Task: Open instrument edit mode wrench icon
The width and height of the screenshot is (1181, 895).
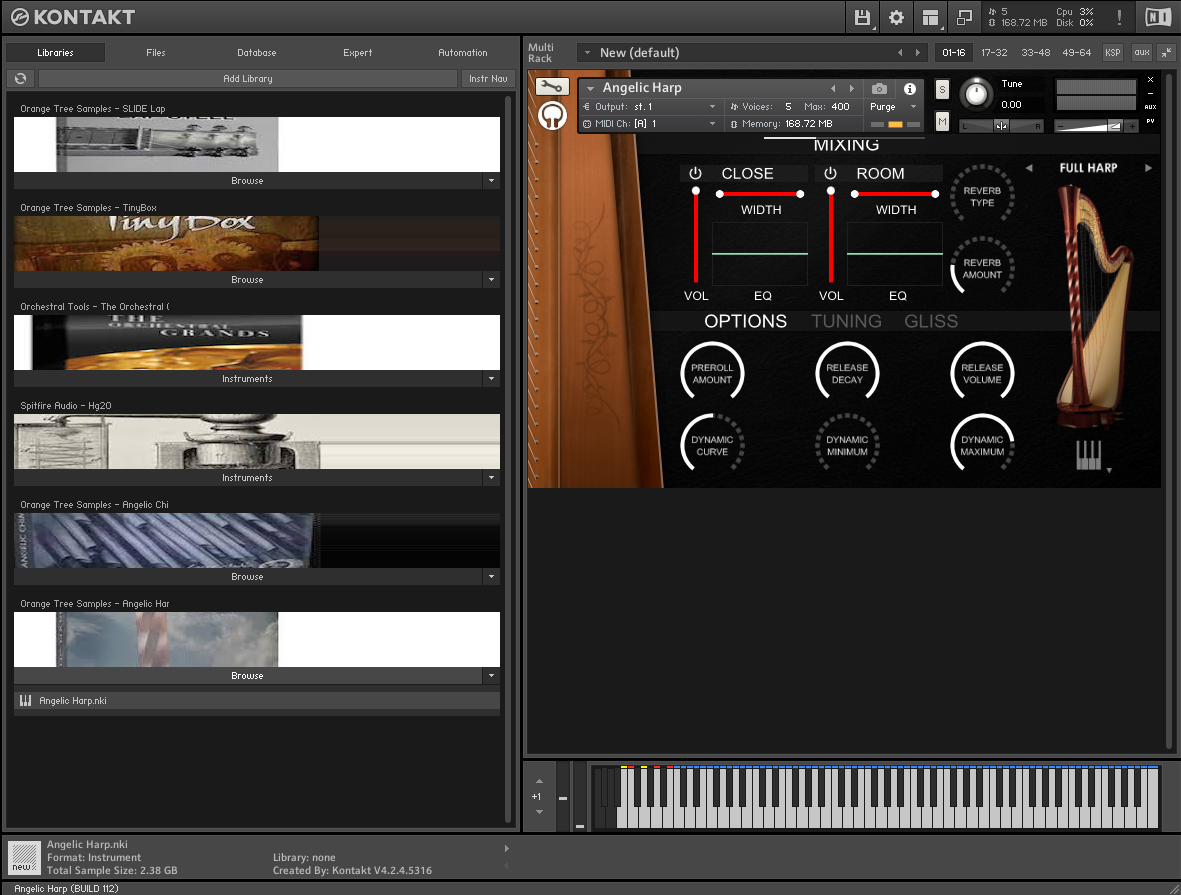Action: (x=551, y=87)
